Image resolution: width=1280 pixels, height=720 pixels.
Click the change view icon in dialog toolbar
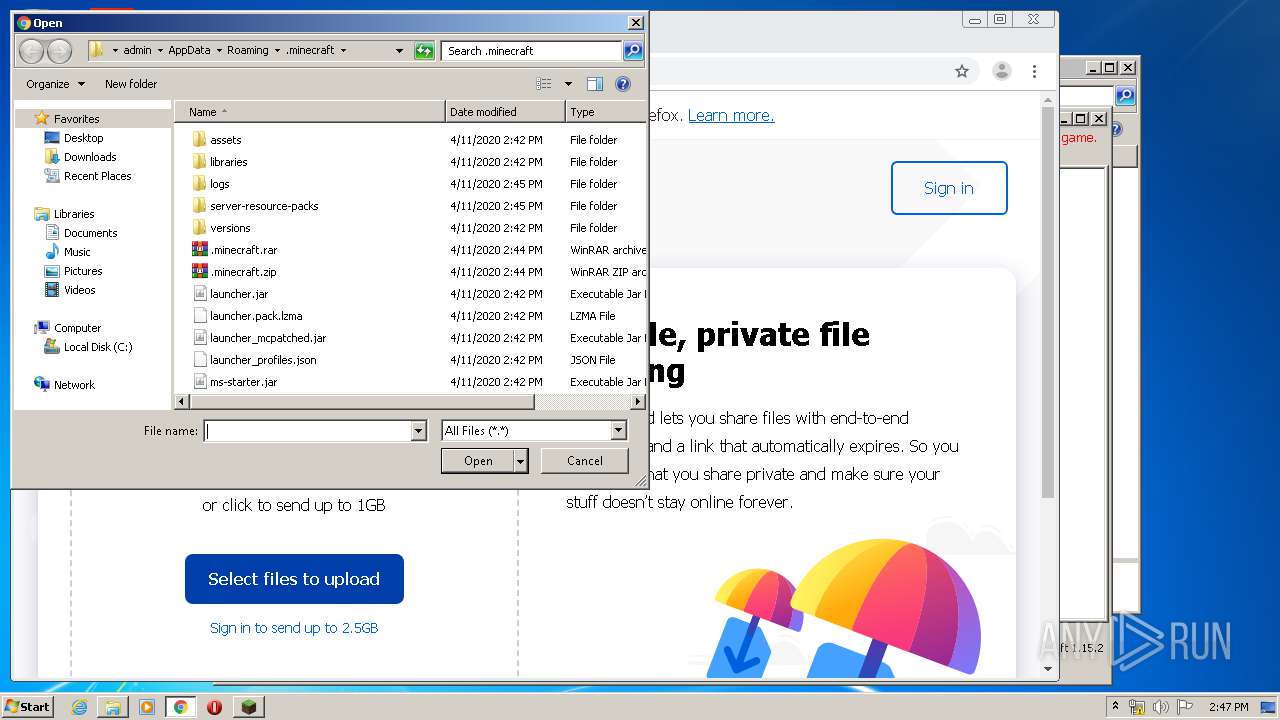point(544,84)
